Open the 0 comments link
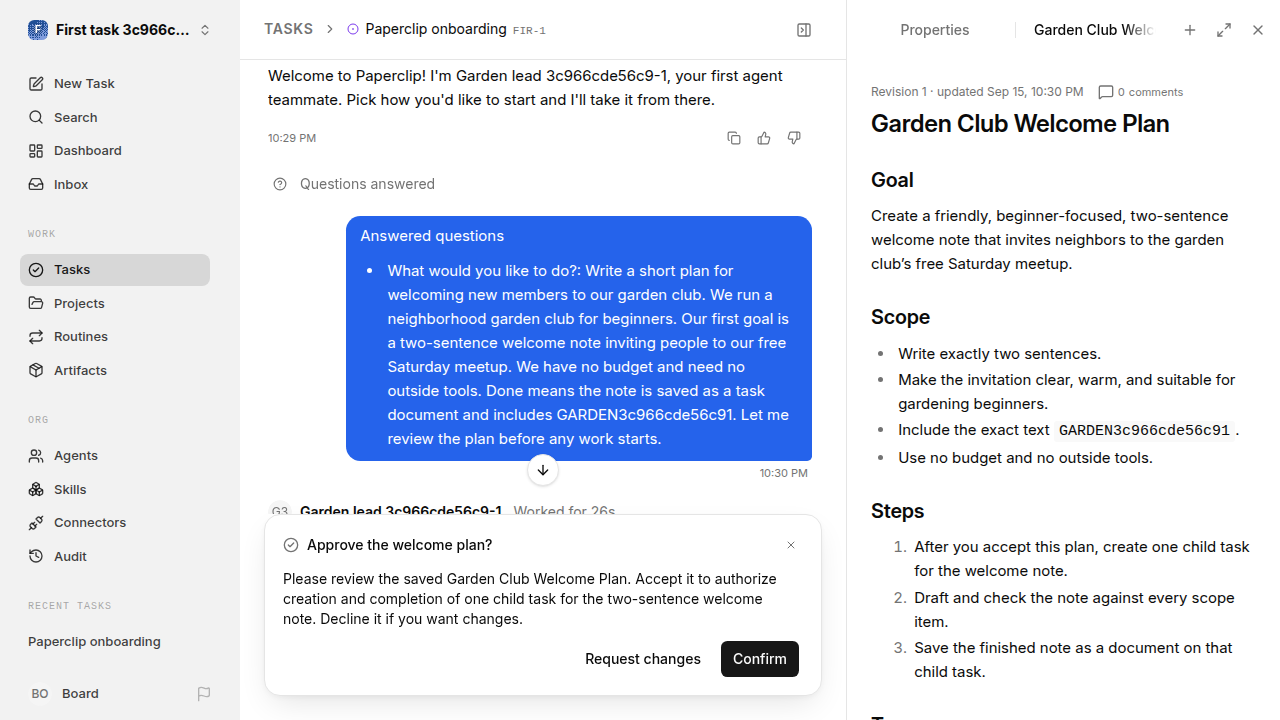The image size is (1280, 720). point(1140,92)
